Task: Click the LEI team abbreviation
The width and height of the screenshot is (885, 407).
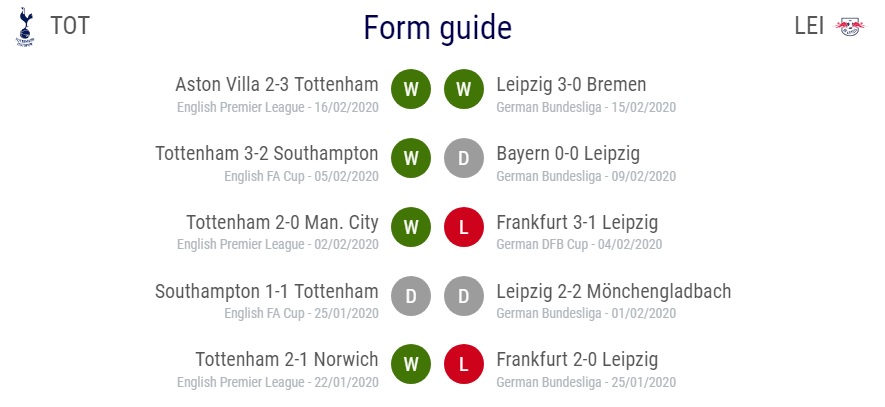Action: [x=809, y=26]
